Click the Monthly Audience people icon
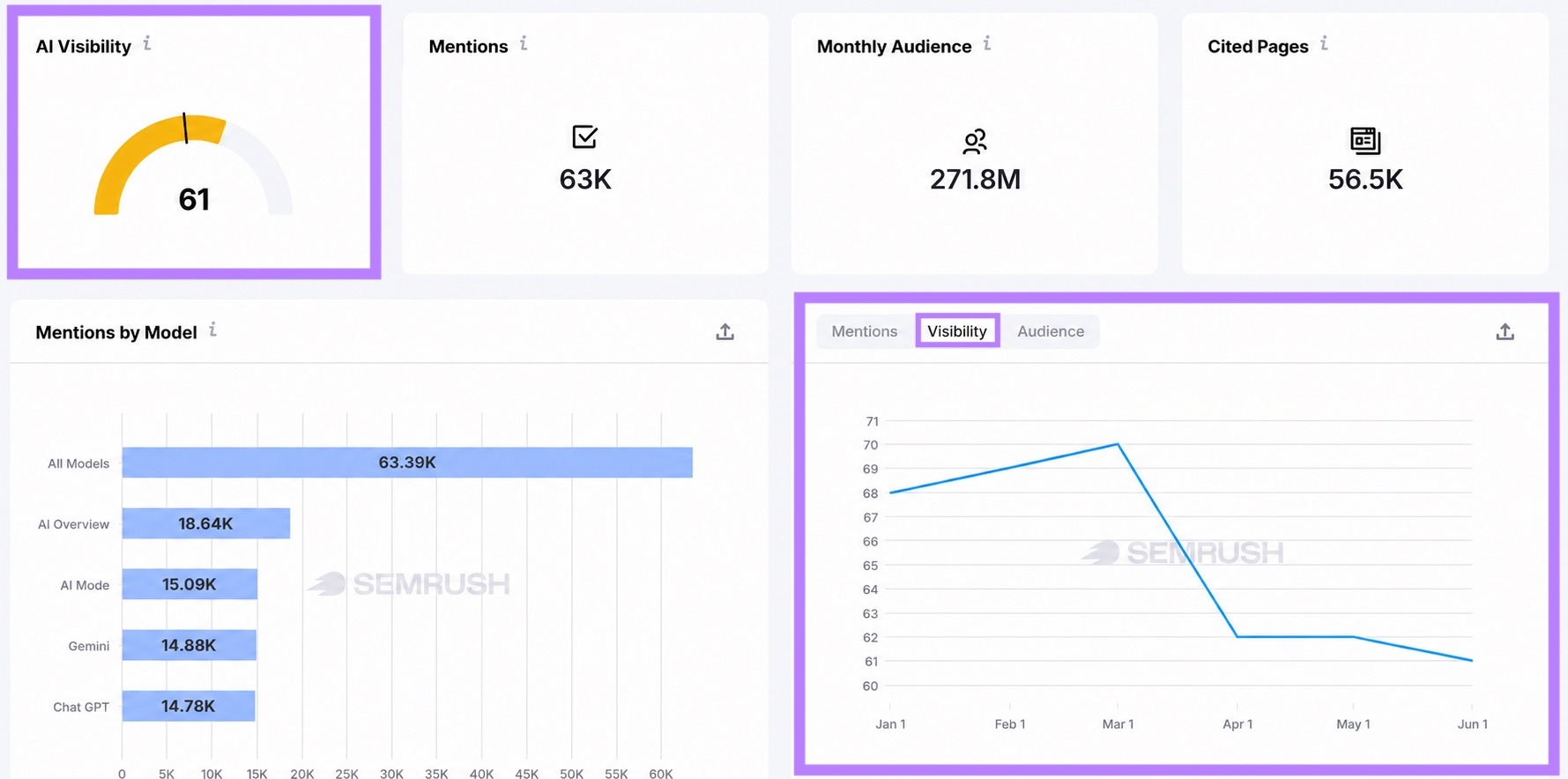Image resolution: width=1568 pixels, height=779 pixels. point(975,141)
